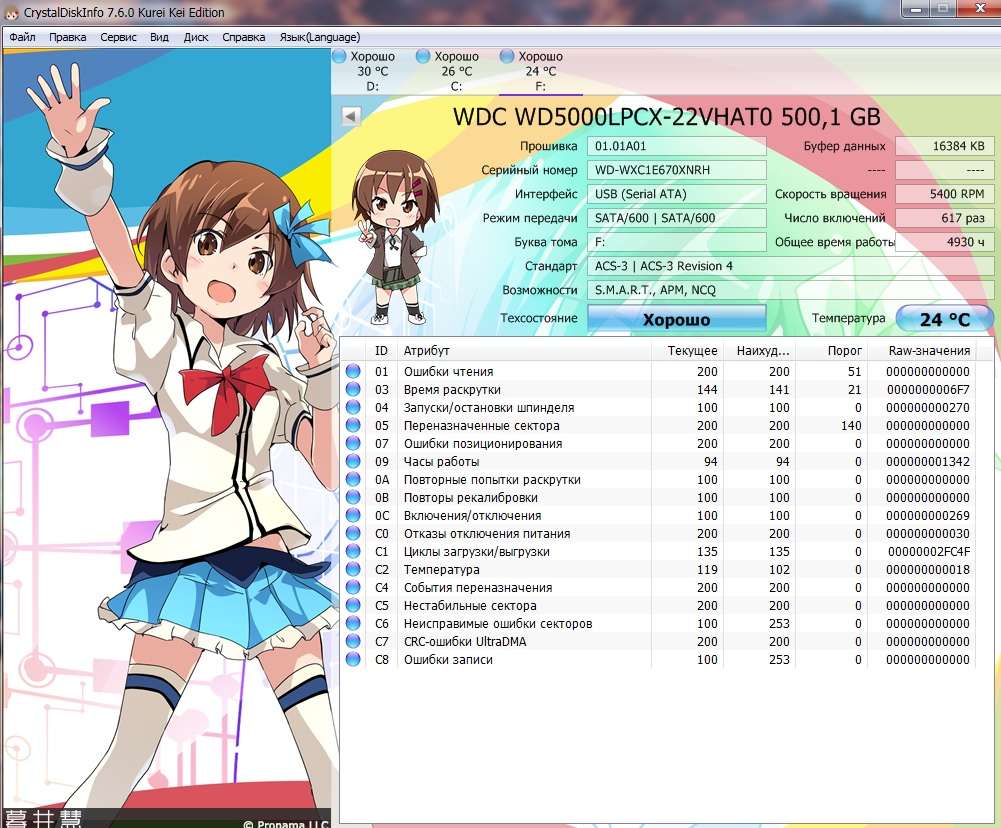Click raw value 0000000006F7
The image size is (1001, 828).
(928, 389)
